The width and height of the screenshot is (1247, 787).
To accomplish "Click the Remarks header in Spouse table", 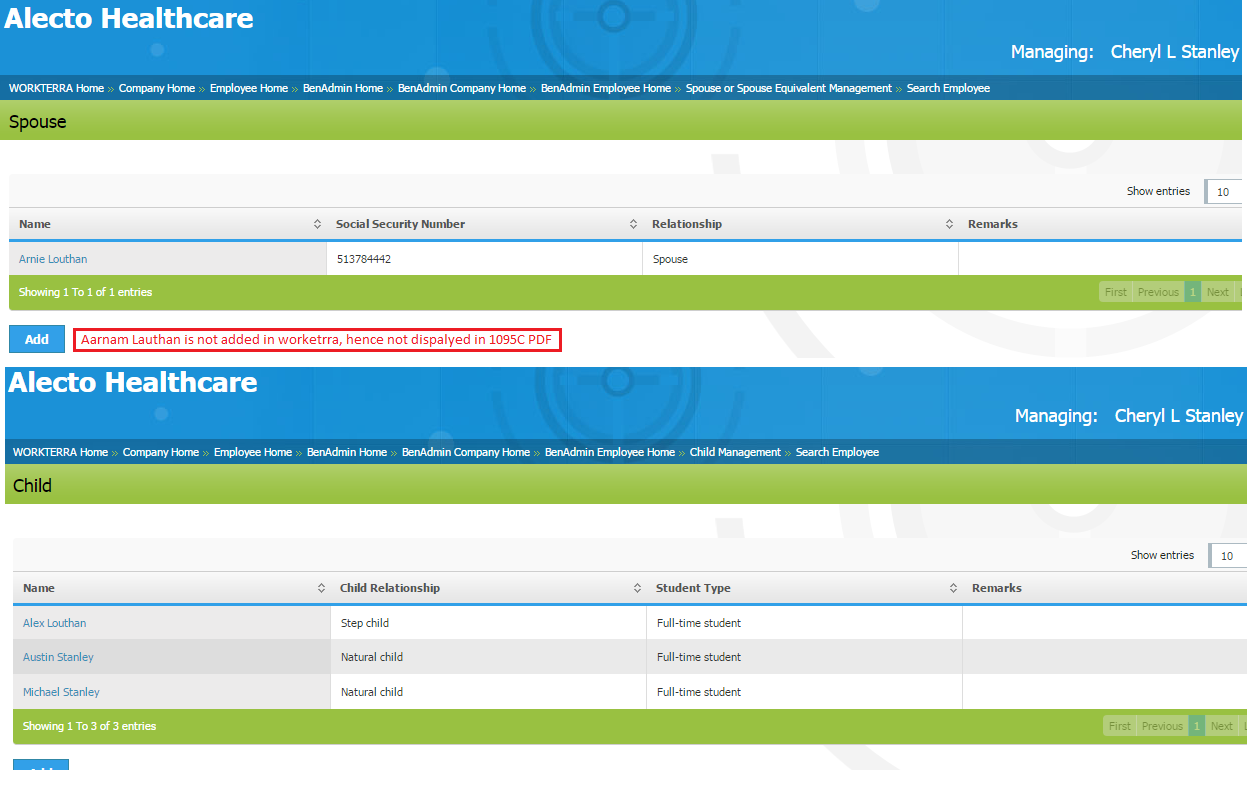I will click(x=993, y=224).
